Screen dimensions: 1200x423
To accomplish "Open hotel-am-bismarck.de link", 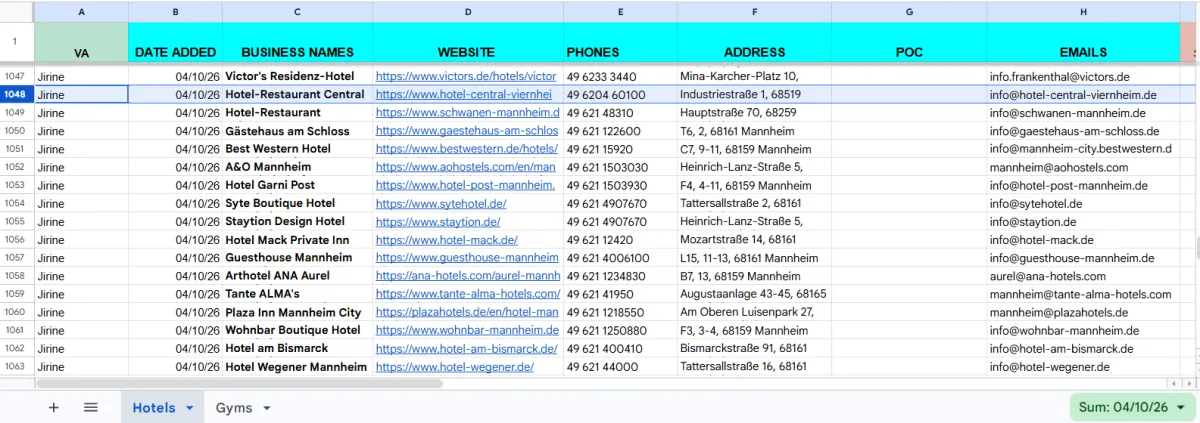I will (467, 349).
